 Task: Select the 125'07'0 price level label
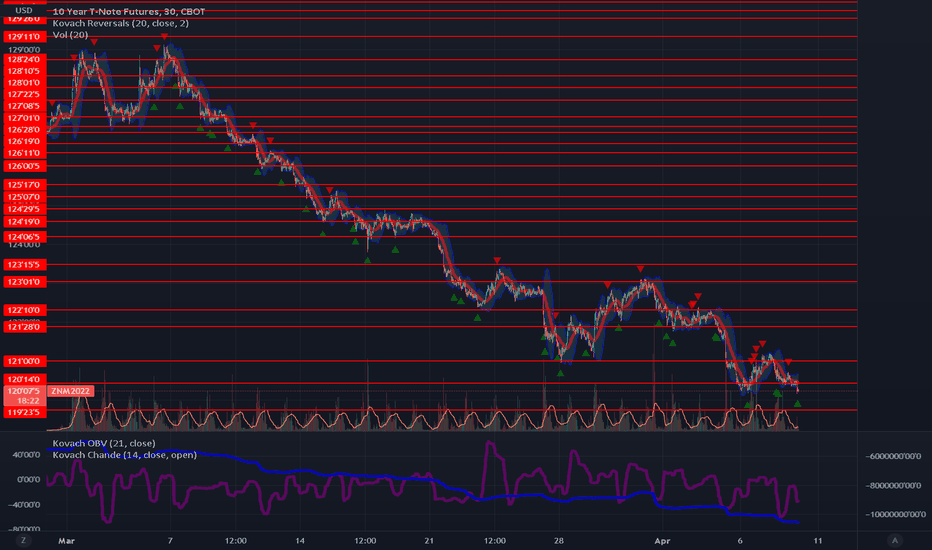24,197
